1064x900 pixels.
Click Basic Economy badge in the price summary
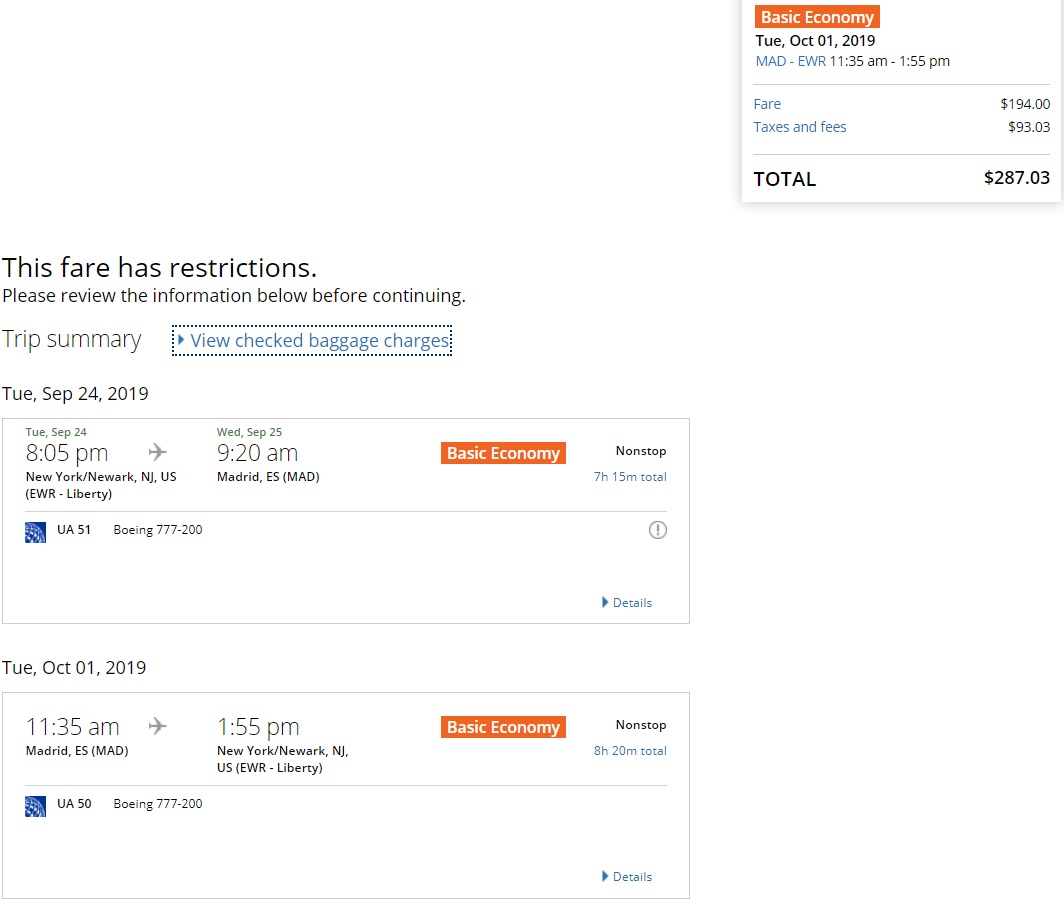click(817, 17)
